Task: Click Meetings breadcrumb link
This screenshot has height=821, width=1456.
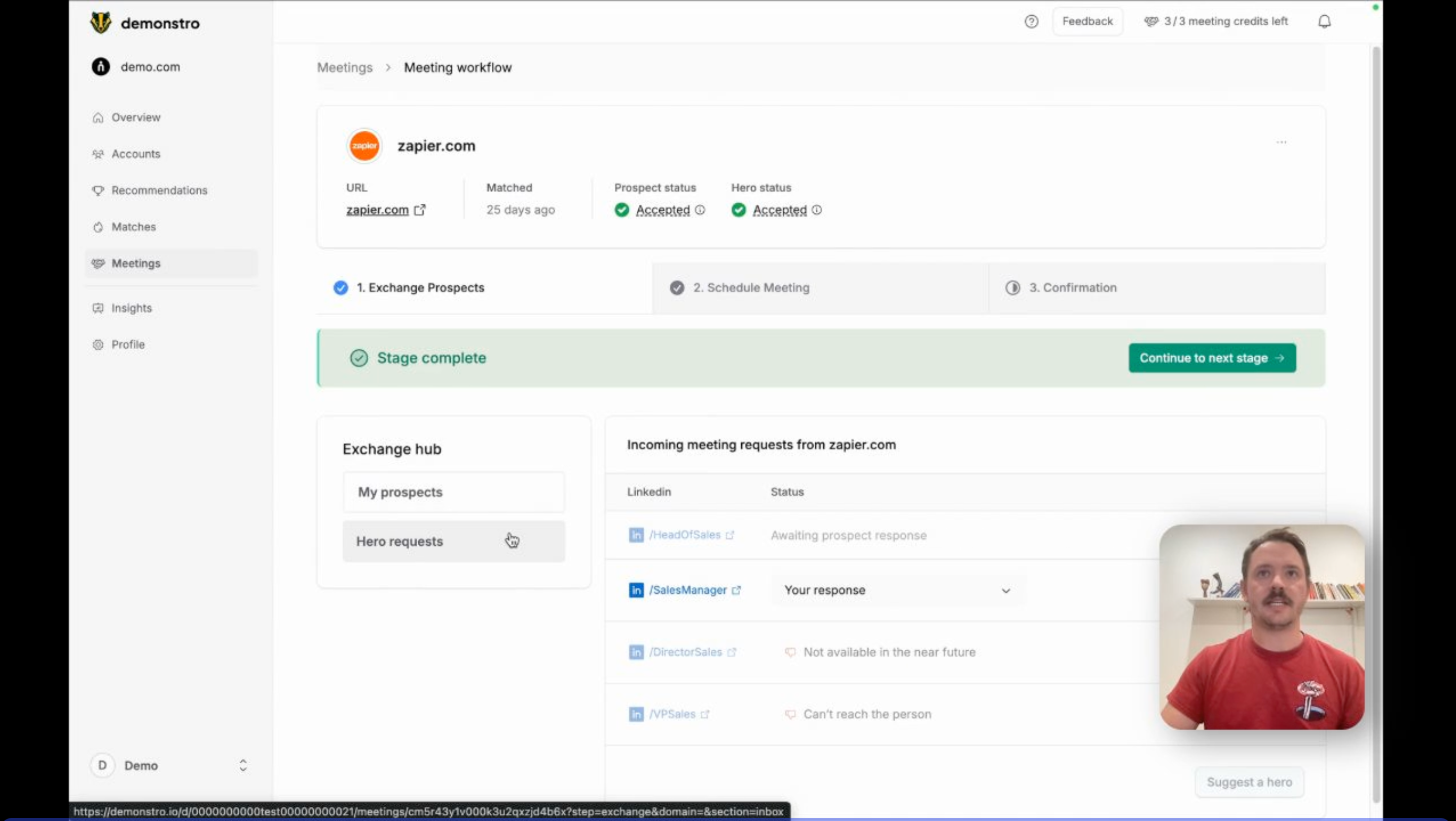Action: [x=344, y=68]
